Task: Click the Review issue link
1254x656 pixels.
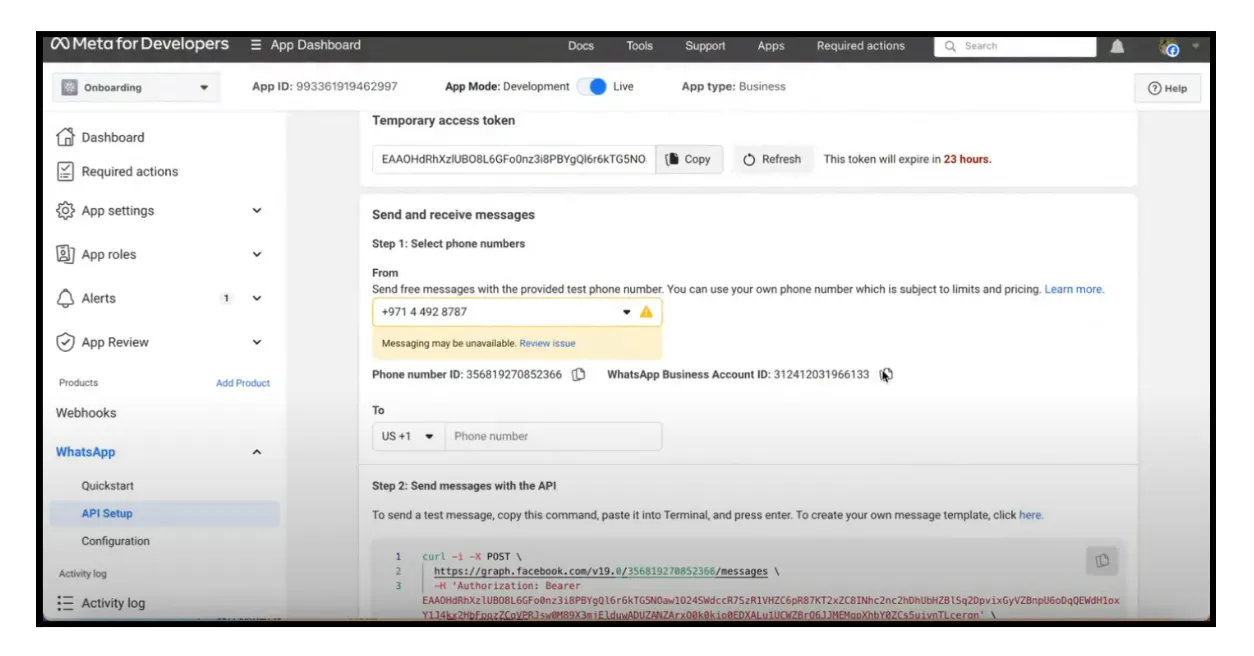Action: tap(547, 343)
